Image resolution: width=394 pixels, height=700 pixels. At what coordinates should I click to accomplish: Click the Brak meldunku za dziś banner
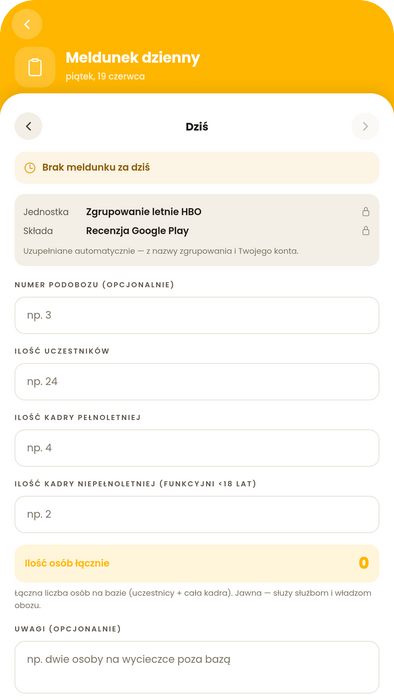[x=197, y=168]
